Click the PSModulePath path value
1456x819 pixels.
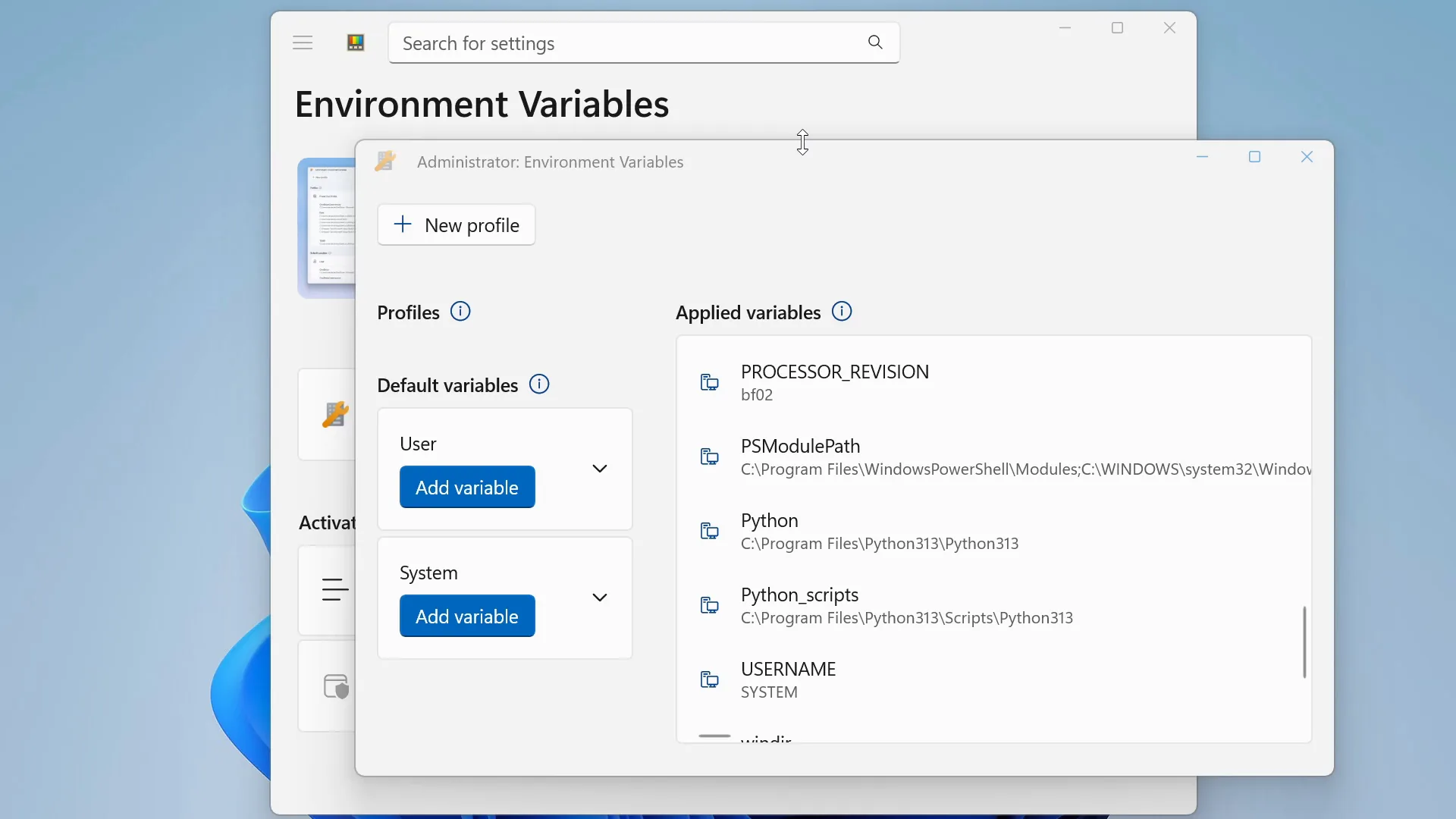tap(1026, 469)
